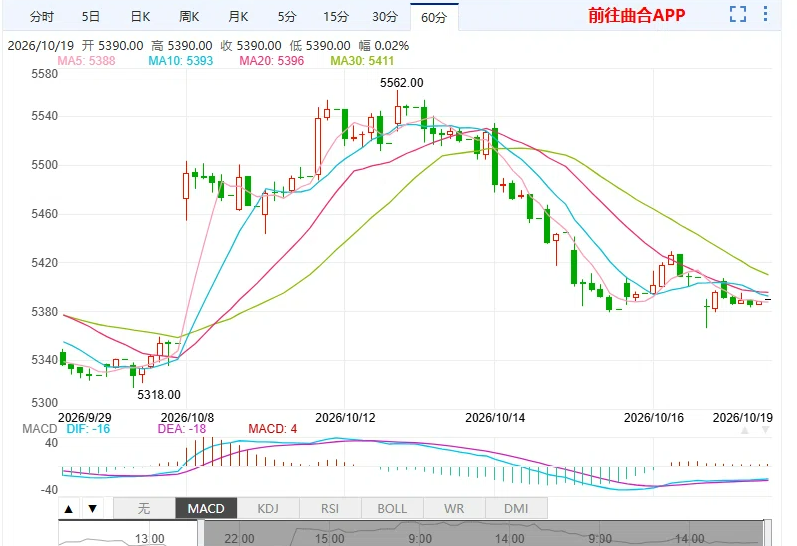Switch to the 15分 interval tab
797x546 pixels.
pos(336,17)
